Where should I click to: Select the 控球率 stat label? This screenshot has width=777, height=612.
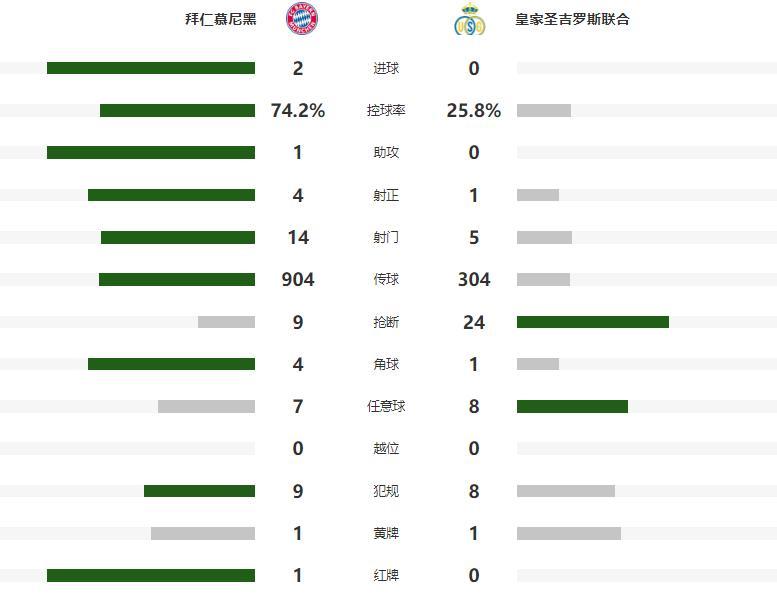tap(386, 111)
